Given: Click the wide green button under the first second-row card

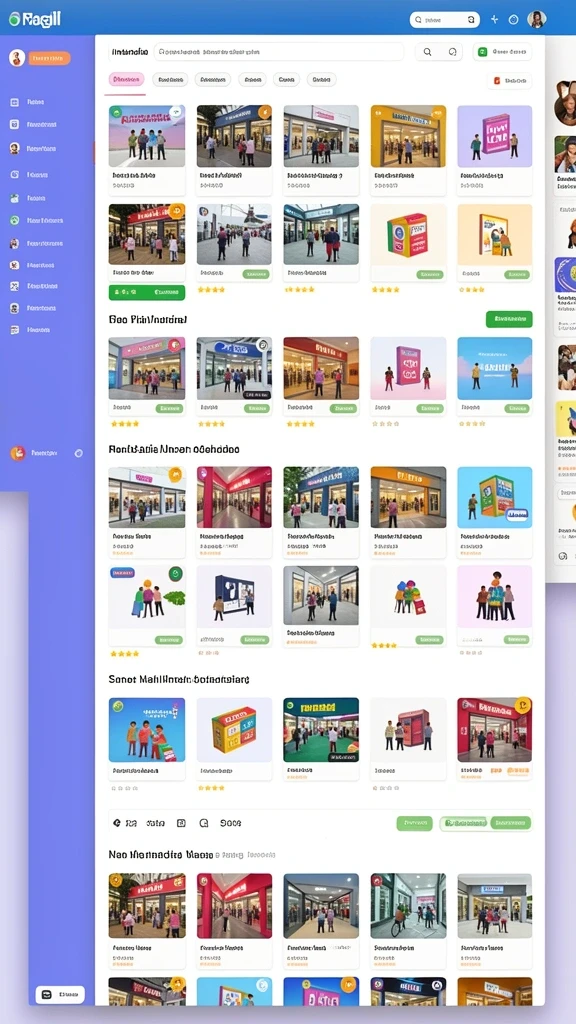Looking at the screenshot, I should point(146,293).
